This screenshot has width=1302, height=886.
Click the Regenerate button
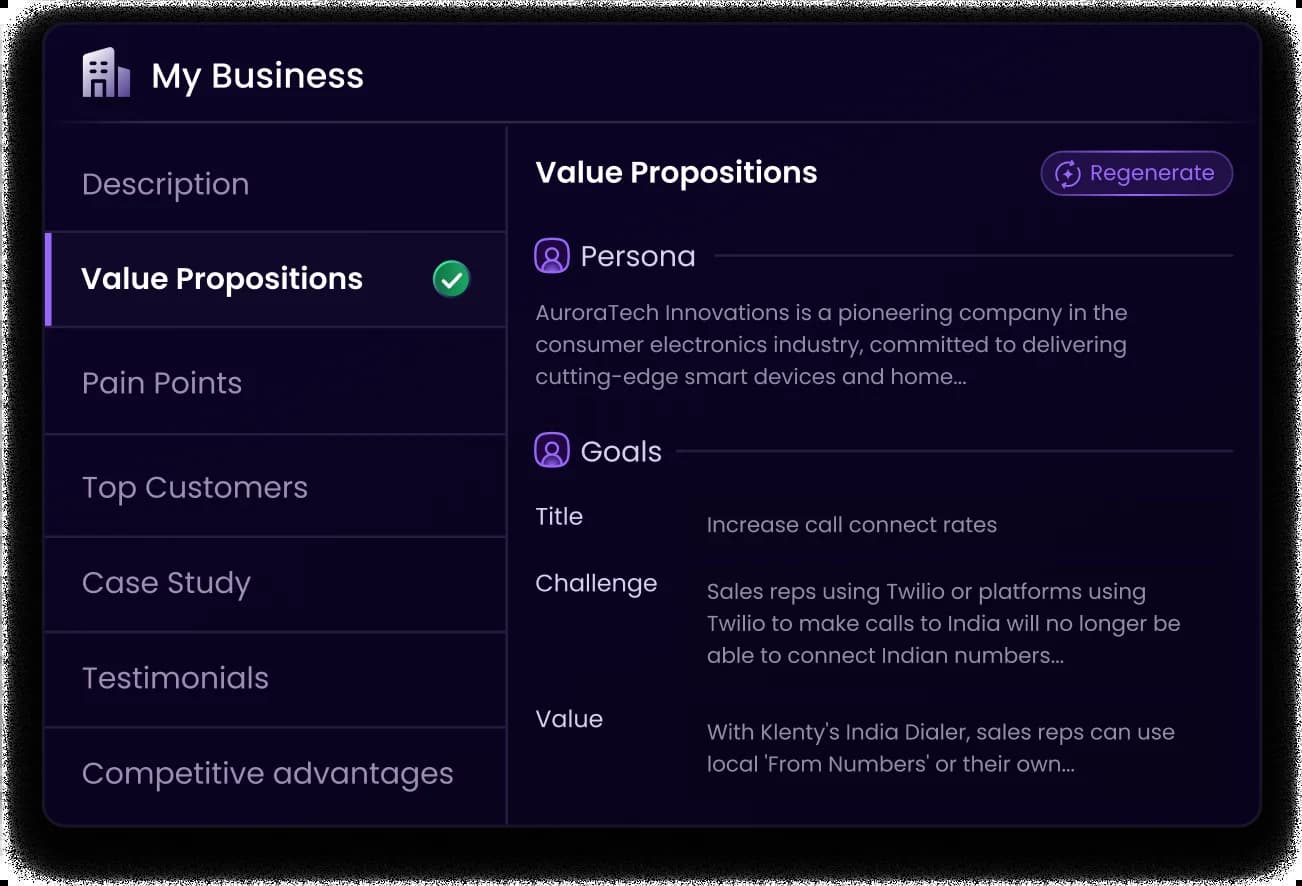pyautogui.click(x=1137, y=173)
